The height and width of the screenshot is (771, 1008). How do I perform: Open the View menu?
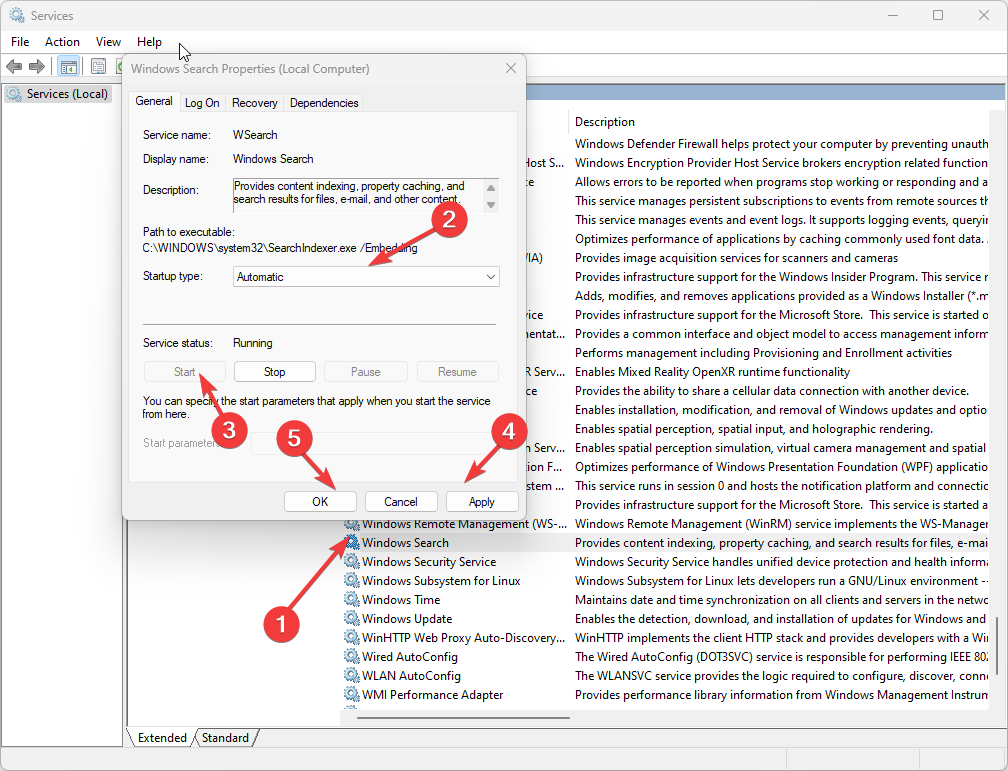[x=108, y=42]
